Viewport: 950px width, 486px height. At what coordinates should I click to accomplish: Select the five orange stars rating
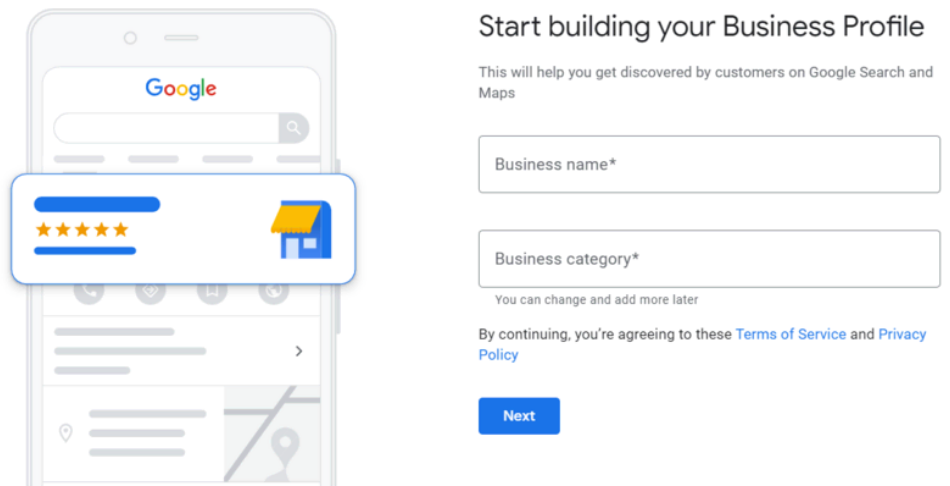[x=82, y=230]
